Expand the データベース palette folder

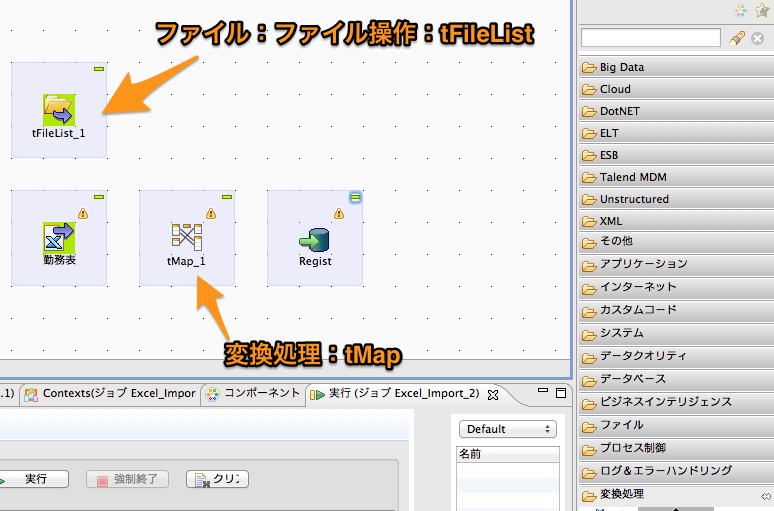tap(676, 380)
